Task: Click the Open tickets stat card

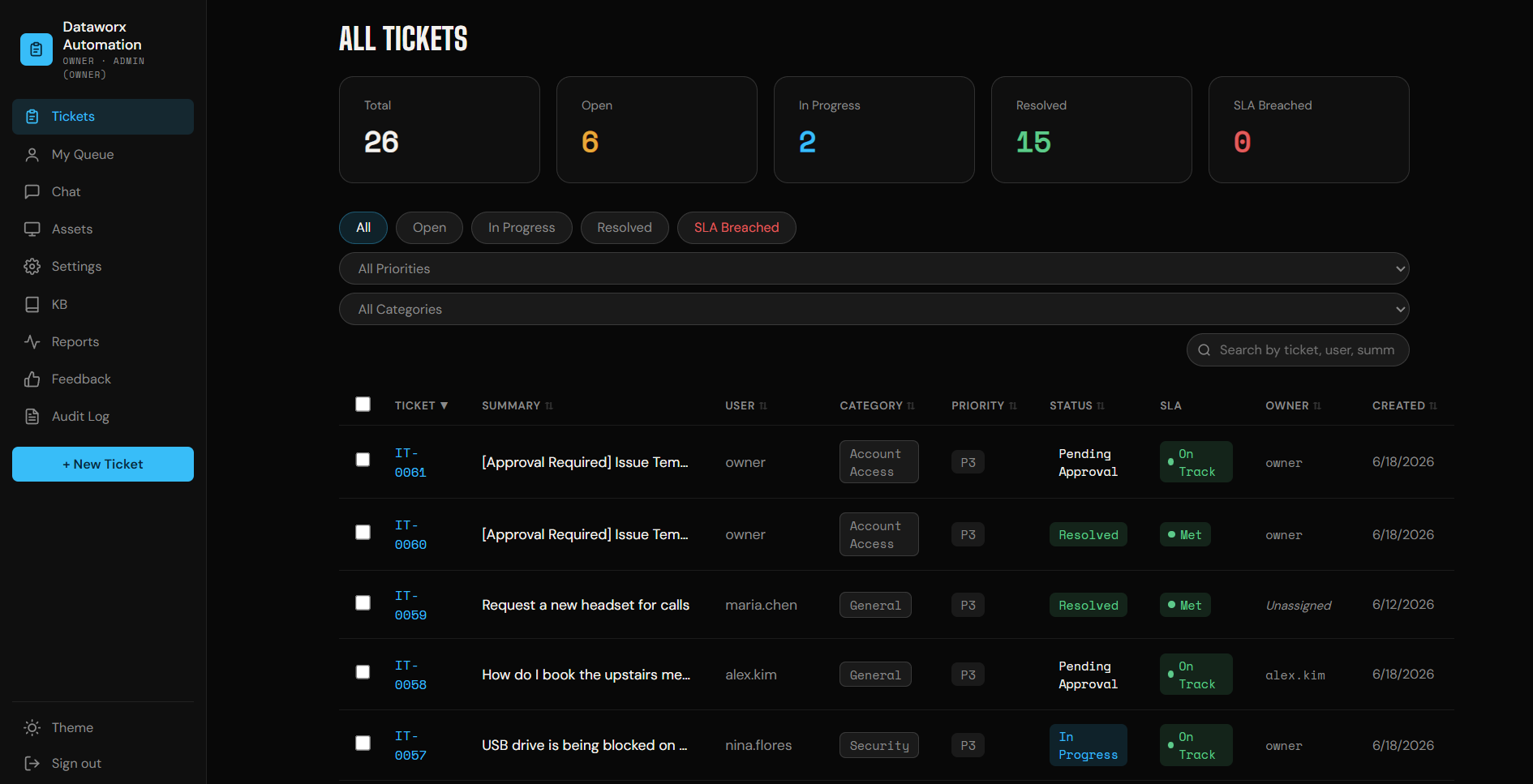Action: [x=657, y=130]
